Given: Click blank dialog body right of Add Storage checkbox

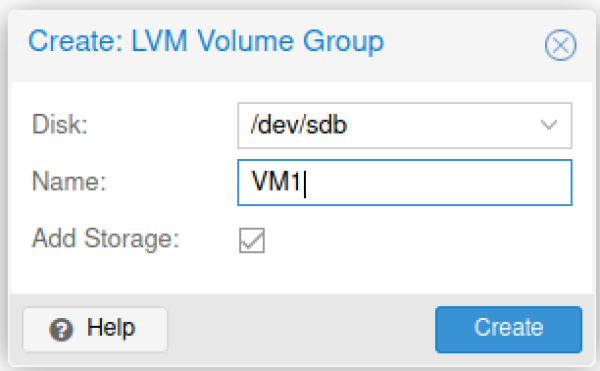Looking at the screenshot, I should point(421,240).
